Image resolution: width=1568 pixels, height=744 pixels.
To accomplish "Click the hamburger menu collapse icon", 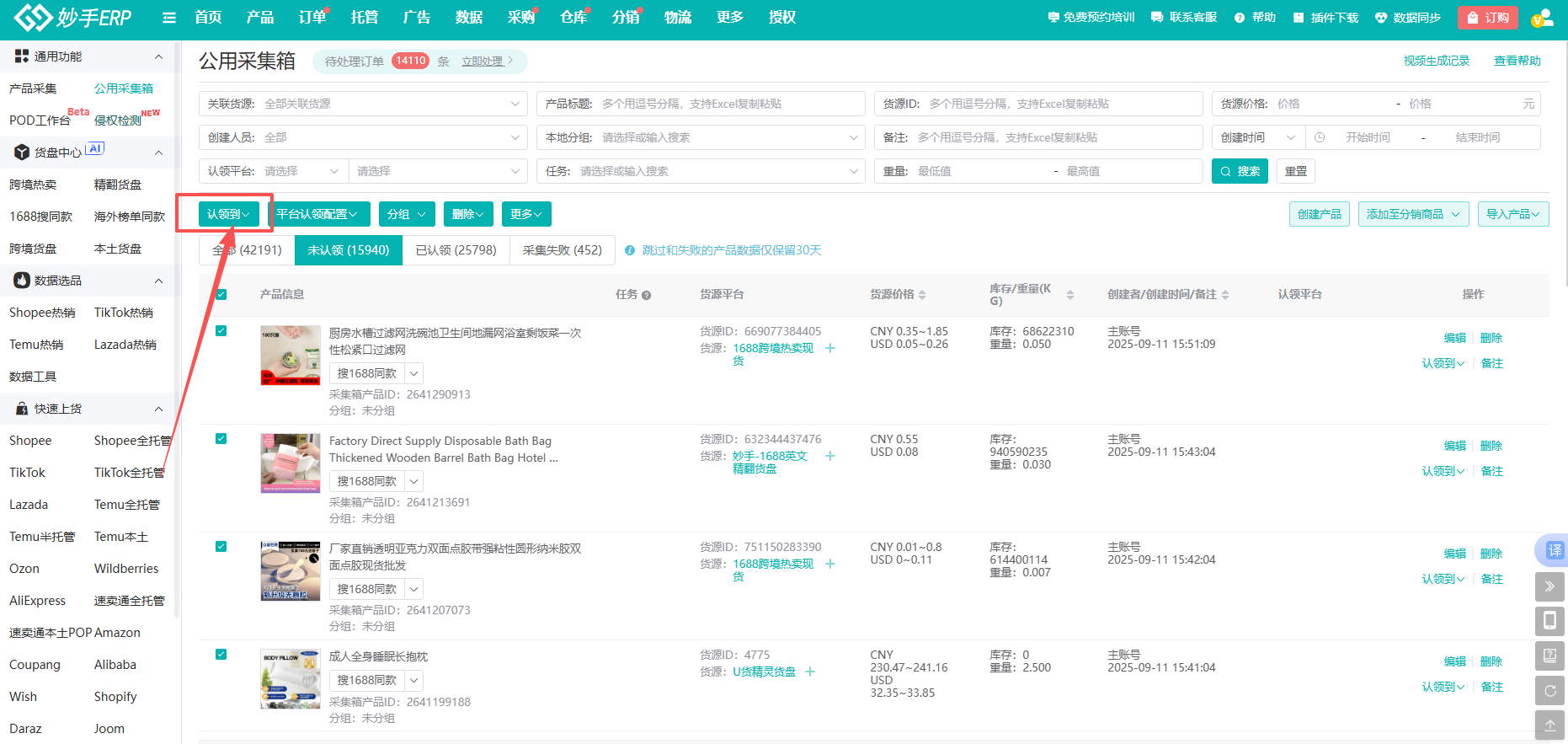I will 169,18.
